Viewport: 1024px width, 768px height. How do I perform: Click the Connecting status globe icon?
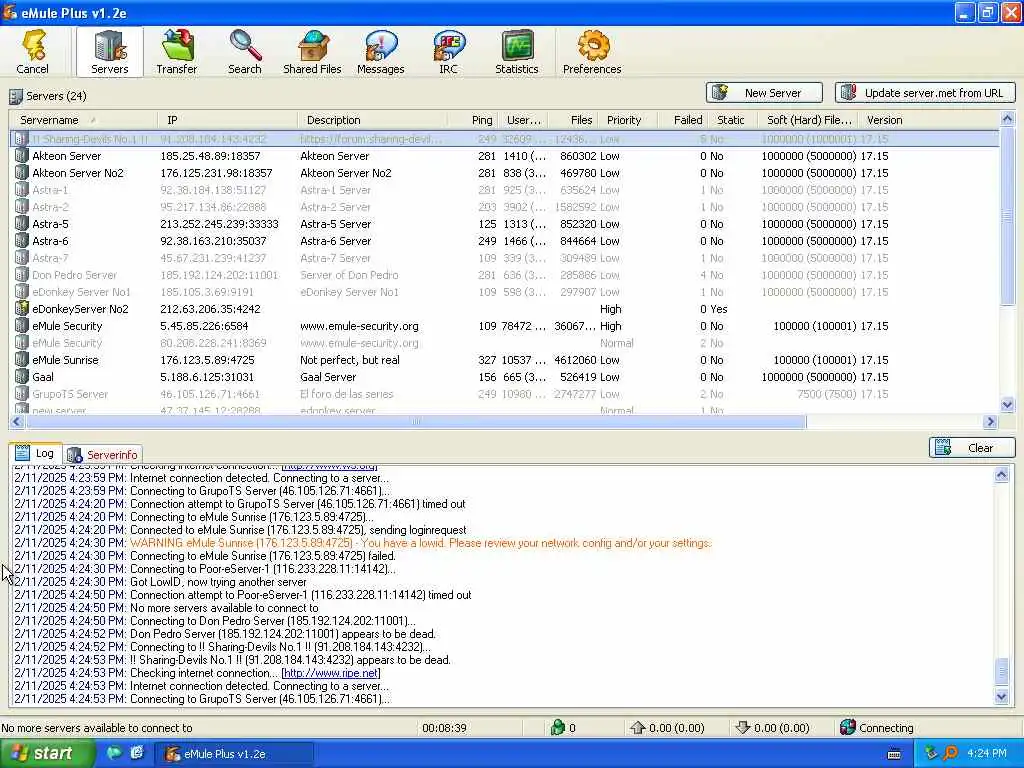848,728
